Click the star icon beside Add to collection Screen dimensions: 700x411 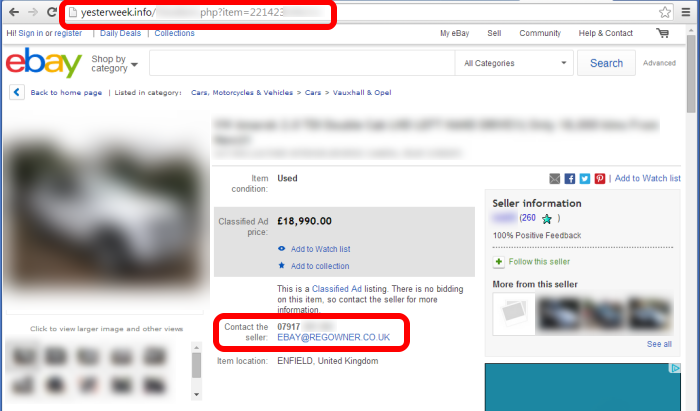282,266
